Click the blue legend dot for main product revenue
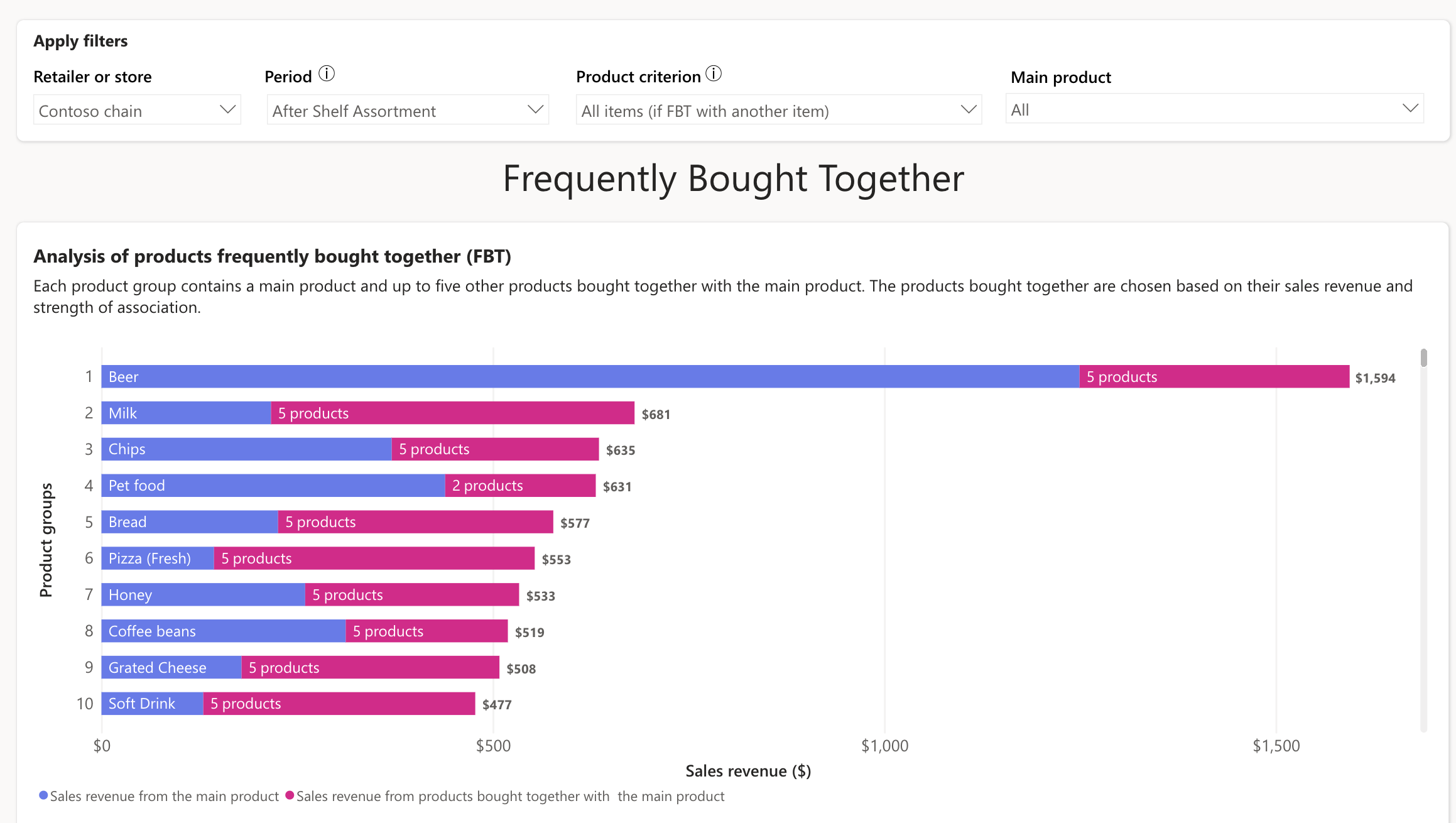The width and height of the screenshot is (1456, 823). pyautogui.click(x=43, y=795)
